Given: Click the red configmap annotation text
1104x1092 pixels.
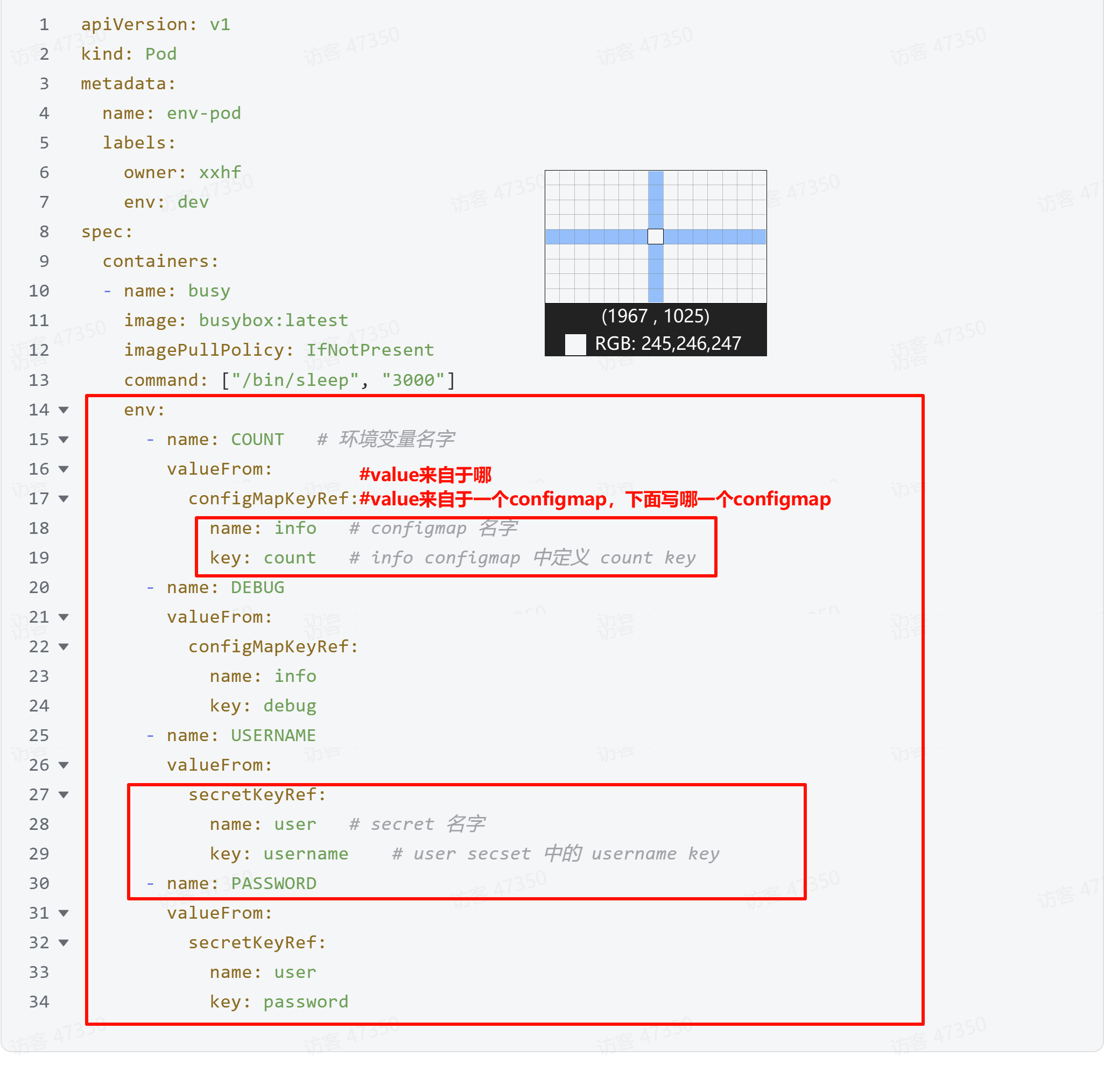Looking at the screenshot, I should click(x=594, y=499).
